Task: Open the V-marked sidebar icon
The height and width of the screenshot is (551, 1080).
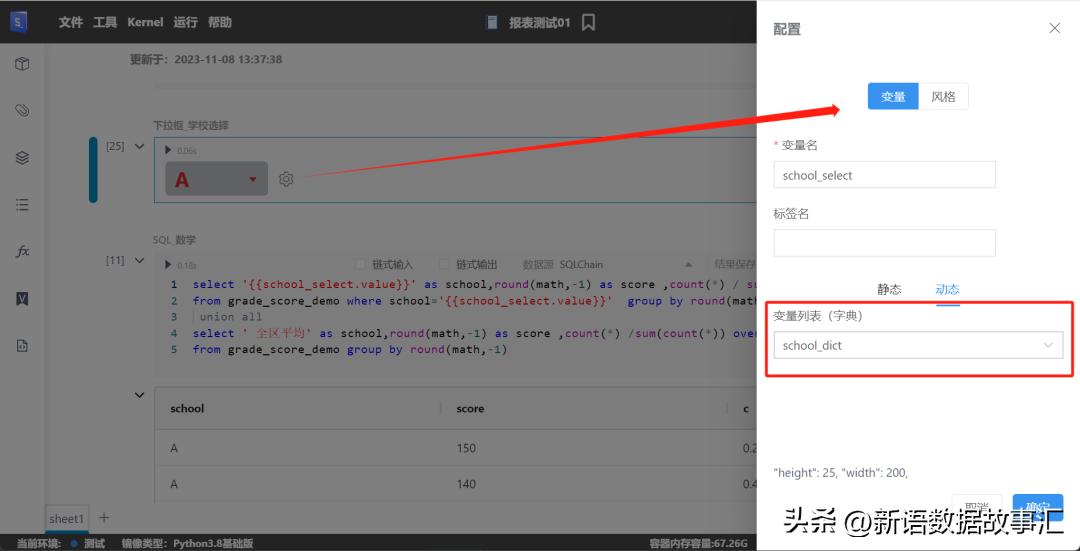Action: (22, 298)
